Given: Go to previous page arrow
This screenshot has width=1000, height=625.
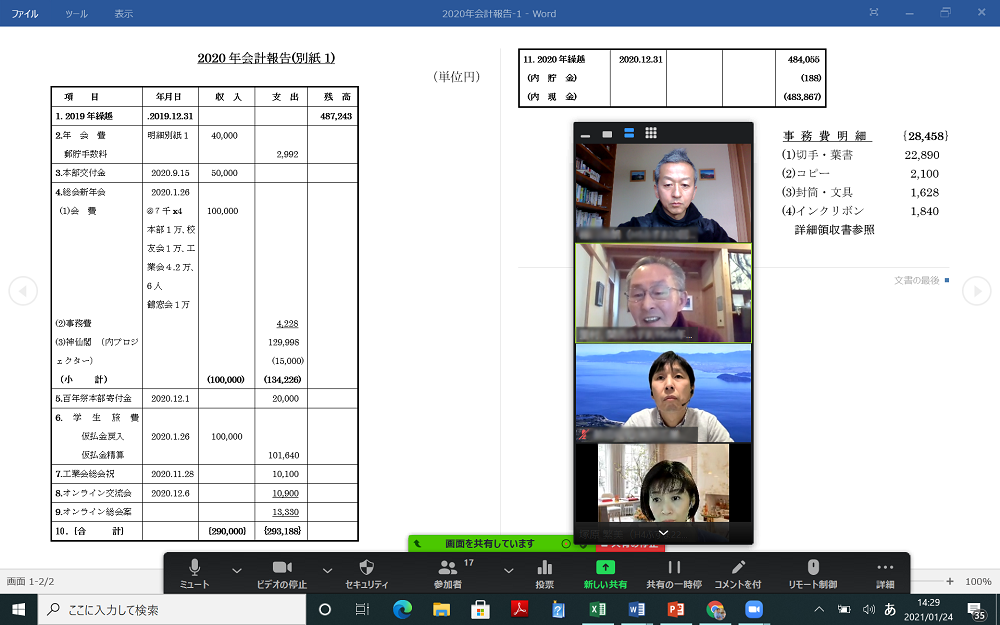Looking at the screenshot, I should pyautogui.click(x=23, y=291).
